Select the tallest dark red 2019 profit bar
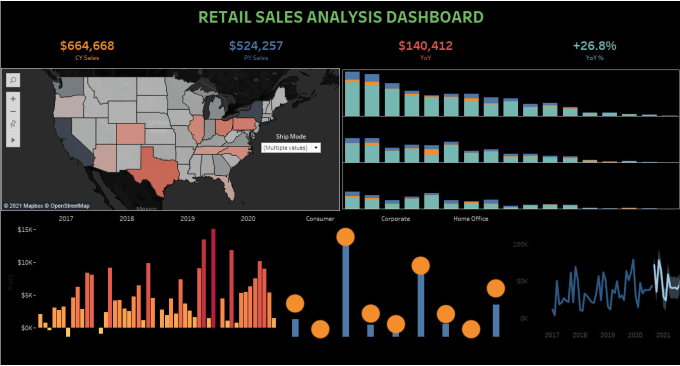Screen dimensions: 680x366 click(x=213, y=278)
